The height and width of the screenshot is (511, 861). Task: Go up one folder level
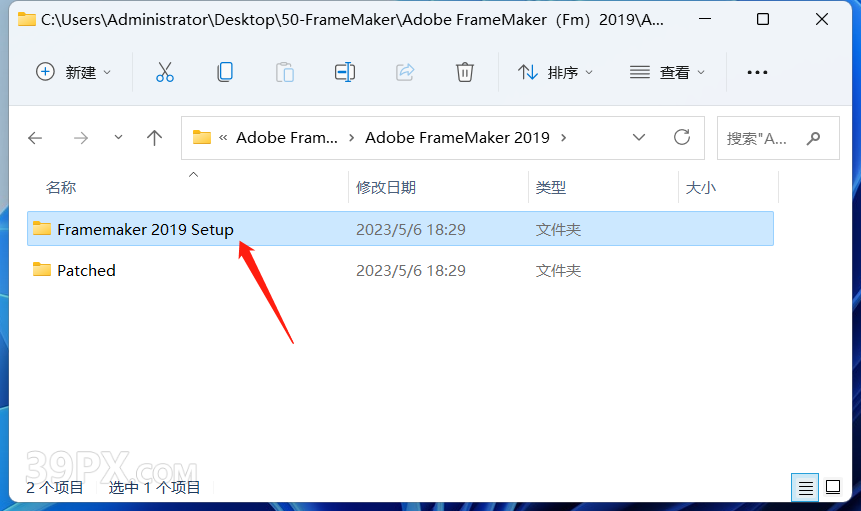[154, 137]
